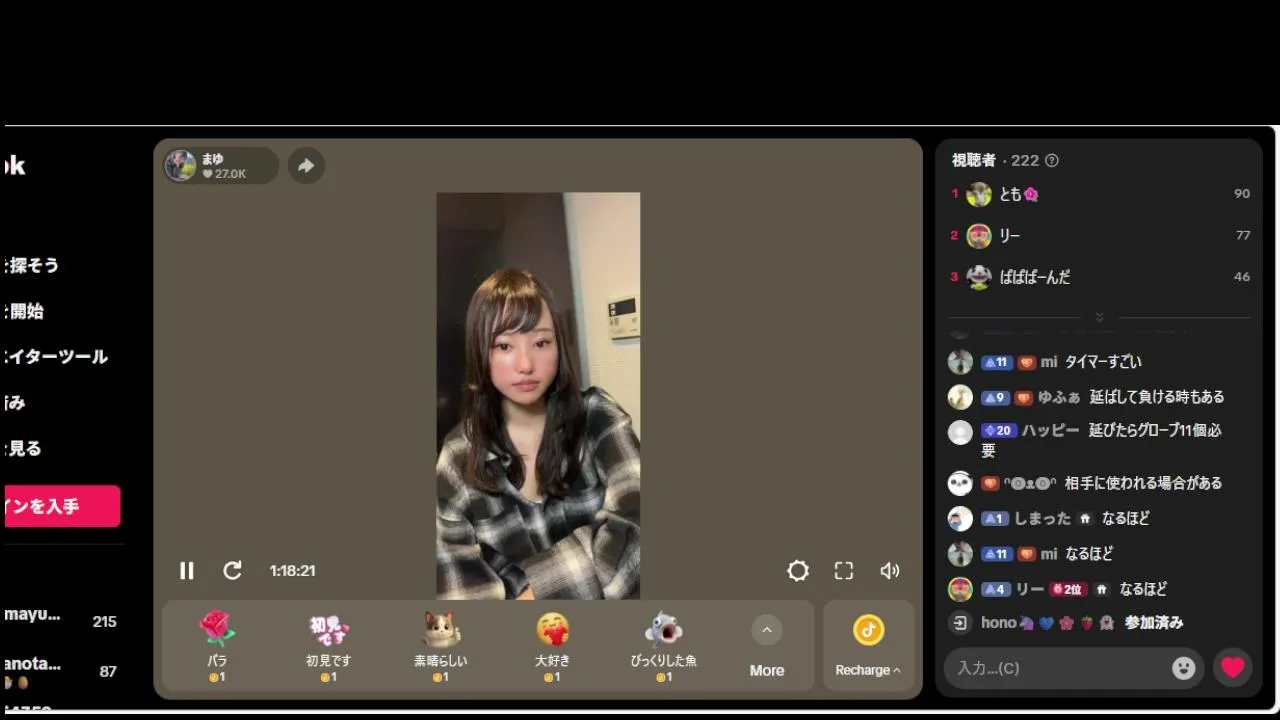Pause the live stream playback
This screenshot has height=720, width=1280.
point(186,570)
